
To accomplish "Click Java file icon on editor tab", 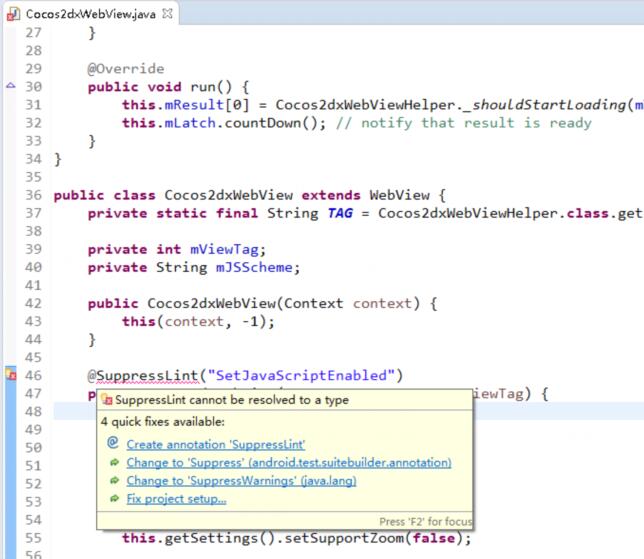I will (x=13, y=14).
